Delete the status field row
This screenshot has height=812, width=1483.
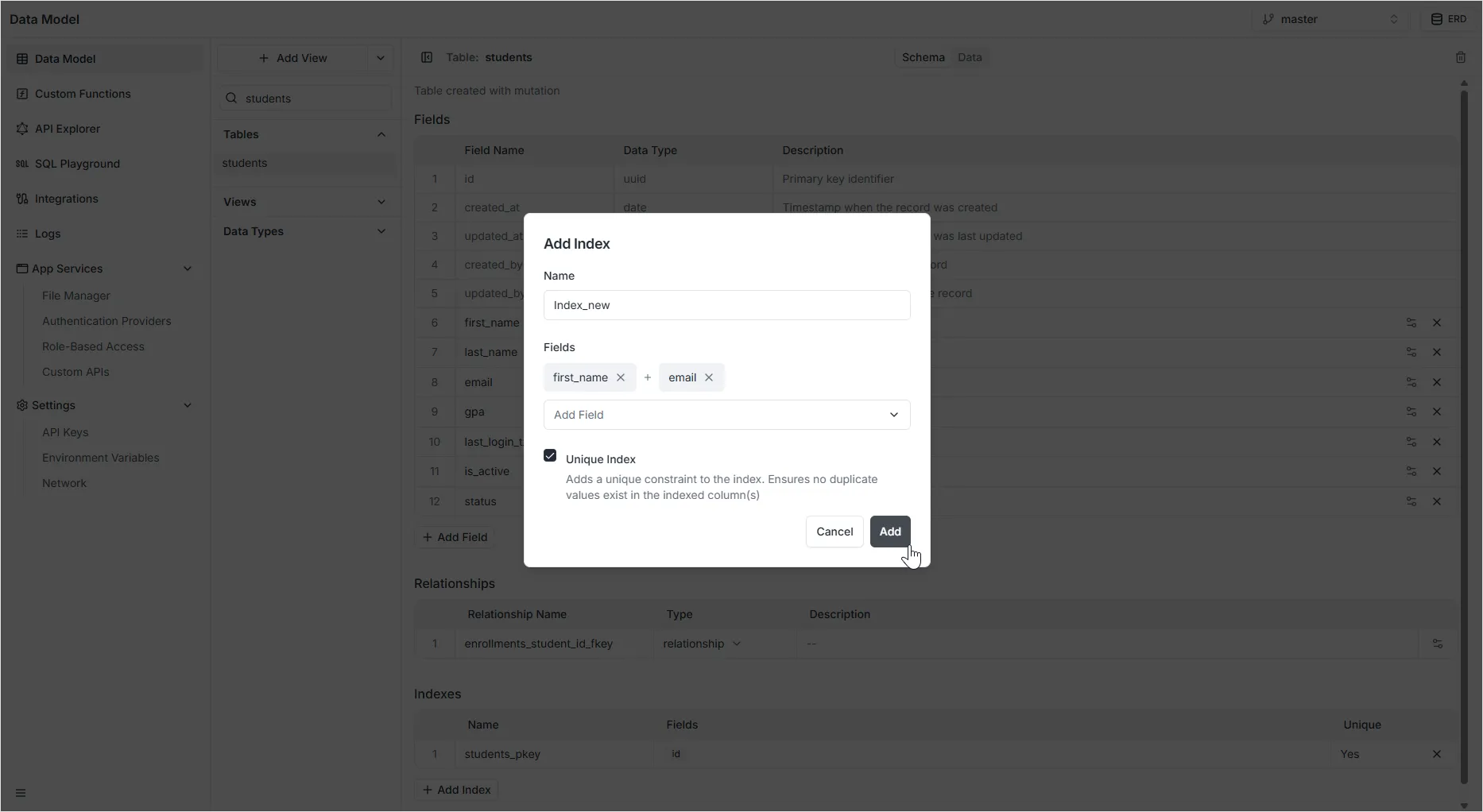(1436, 501)
